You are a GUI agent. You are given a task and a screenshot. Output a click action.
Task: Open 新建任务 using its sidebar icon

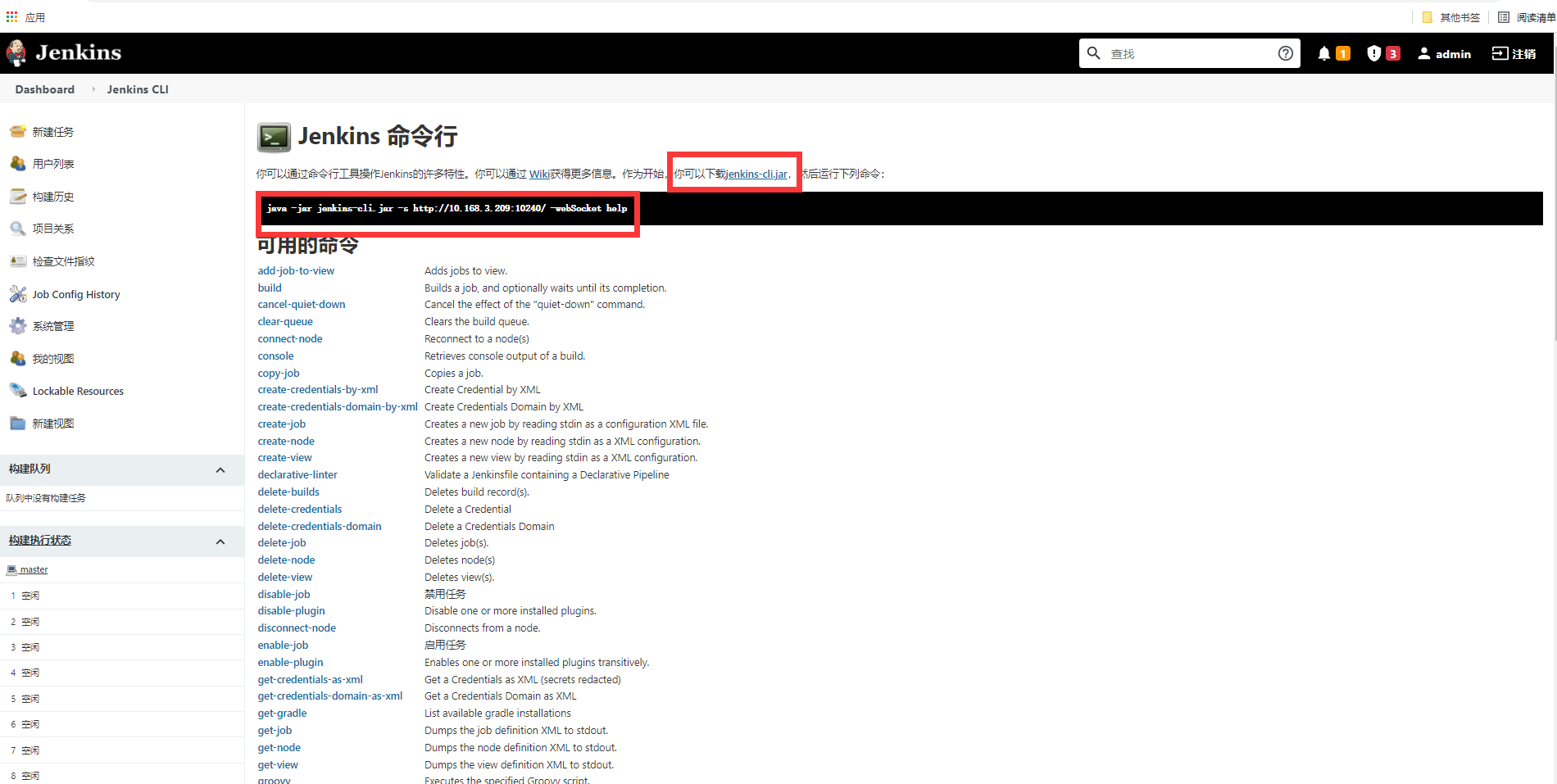pyautogui.click(x=18, y=131)
